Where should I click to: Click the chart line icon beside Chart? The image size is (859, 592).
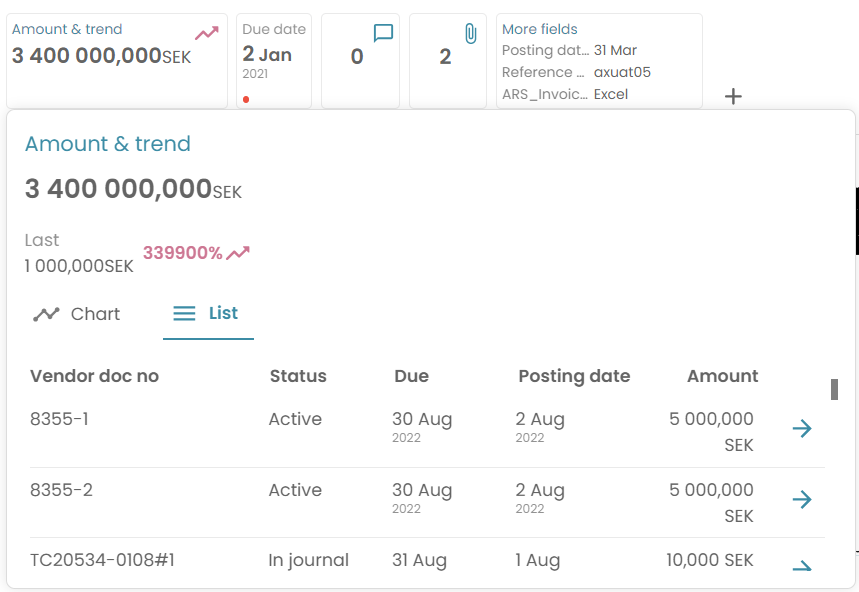(46, 314)
